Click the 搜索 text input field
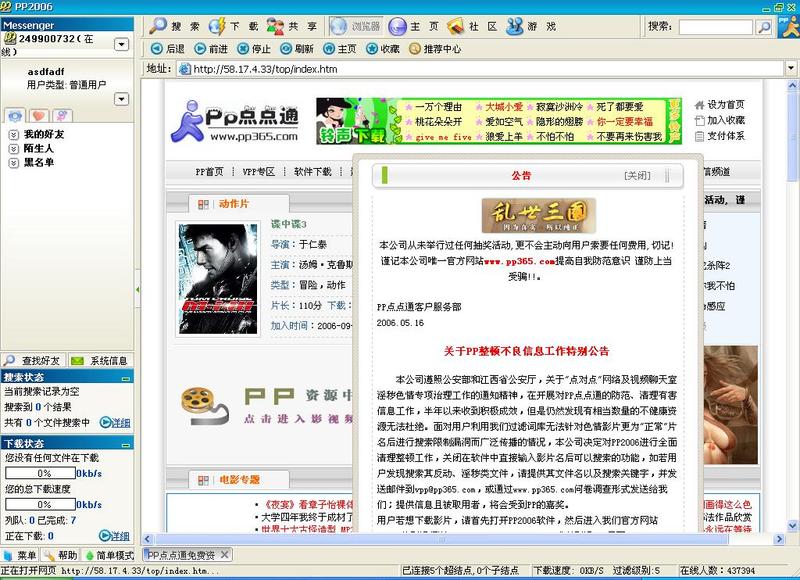800x580 pixels. coord(715,27)
